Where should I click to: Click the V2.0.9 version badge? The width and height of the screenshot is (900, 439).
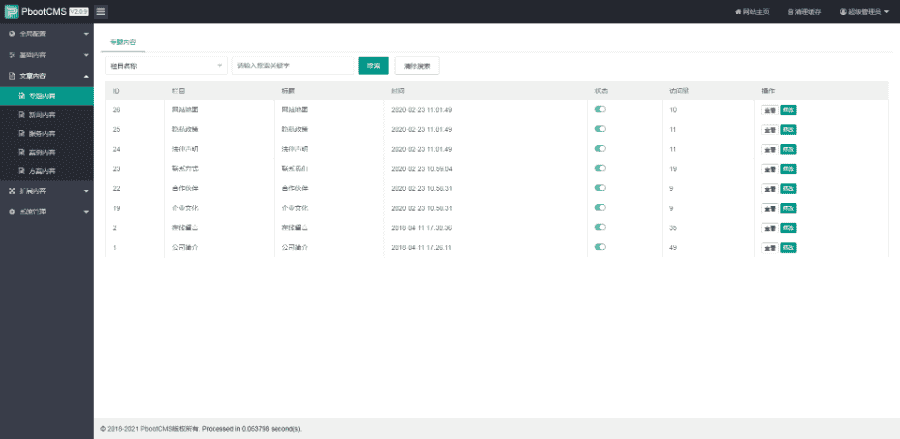(x=79, y=11)
